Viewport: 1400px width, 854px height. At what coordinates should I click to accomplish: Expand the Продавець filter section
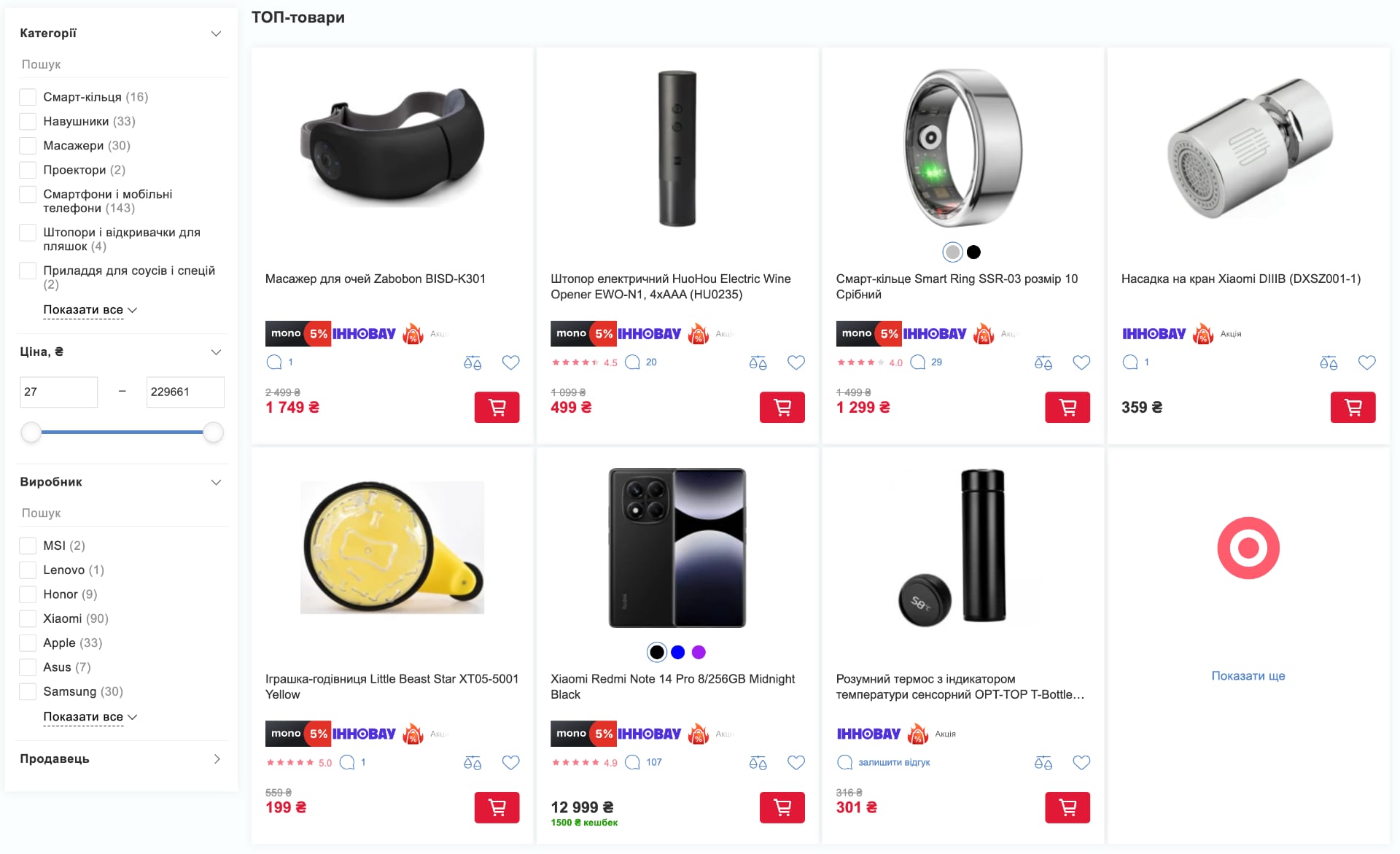[217, 759]
